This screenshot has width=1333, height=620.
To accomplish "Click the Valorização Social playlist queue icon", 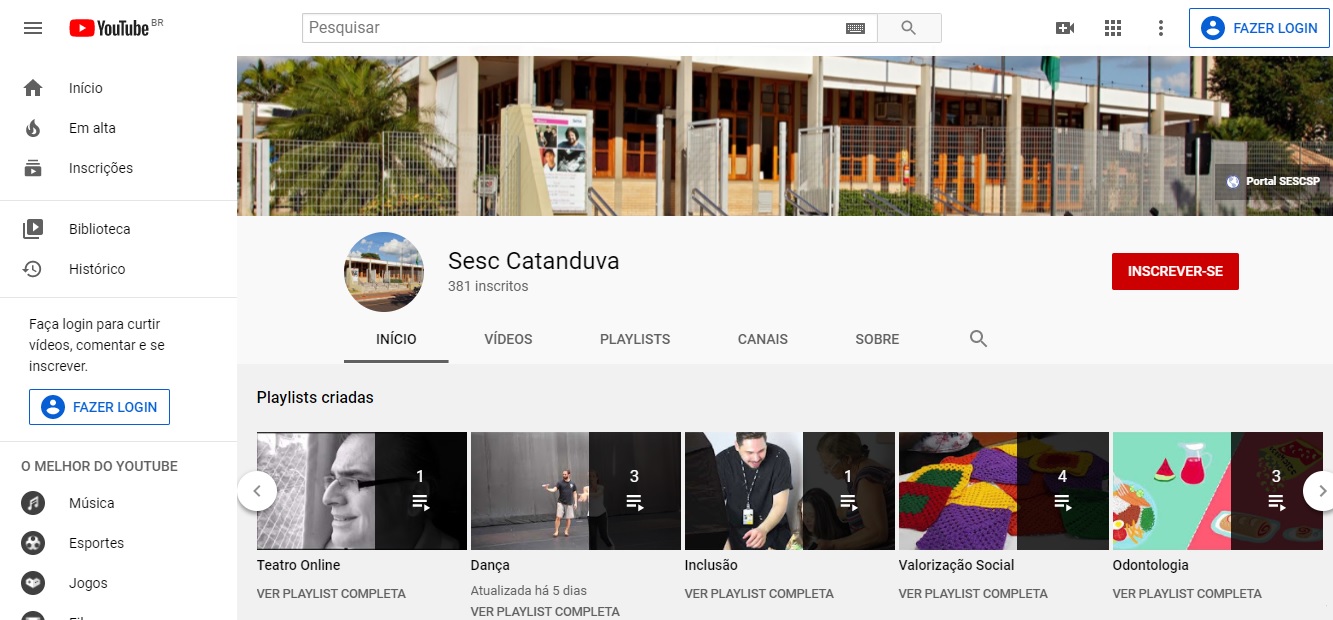I will tap(1063, 502).
